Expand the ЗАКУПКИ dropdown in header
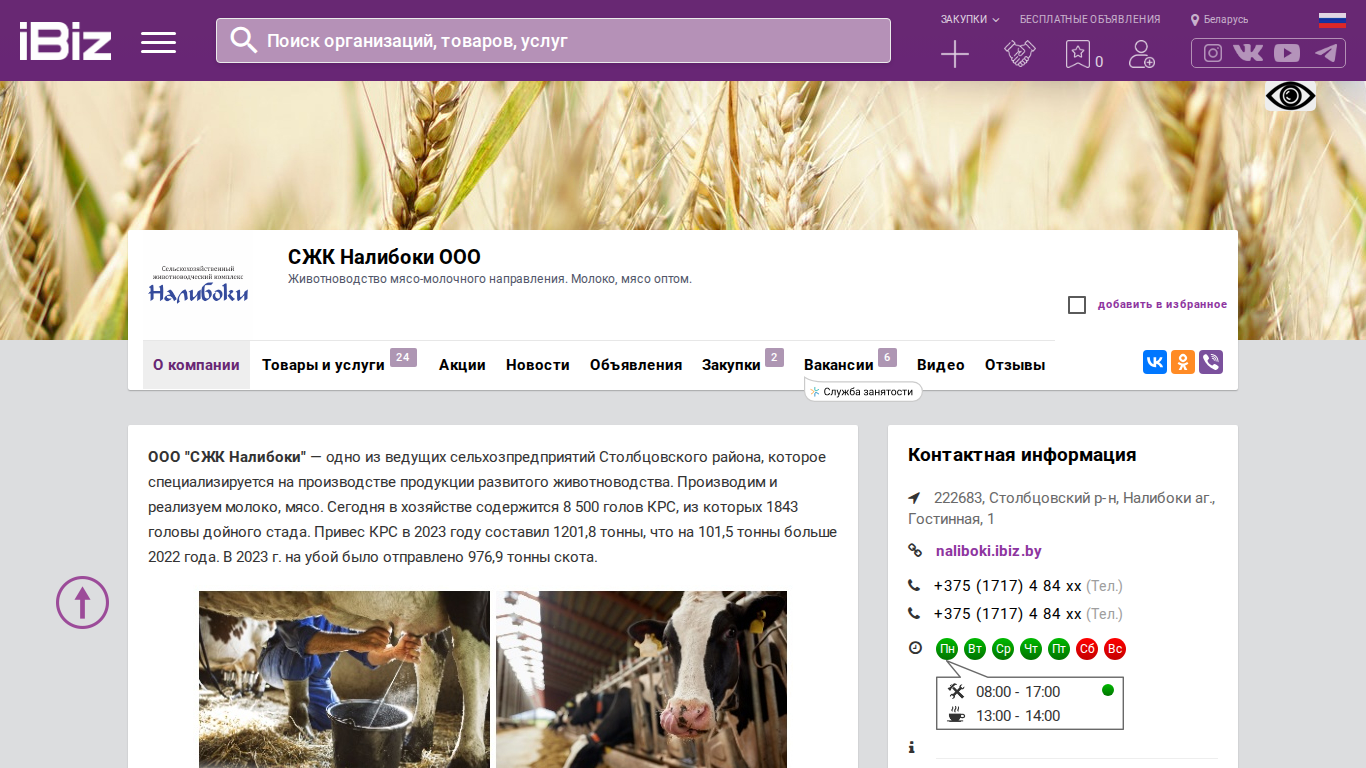The height and width of the screenshot is (768, 1366). (970, 19)
